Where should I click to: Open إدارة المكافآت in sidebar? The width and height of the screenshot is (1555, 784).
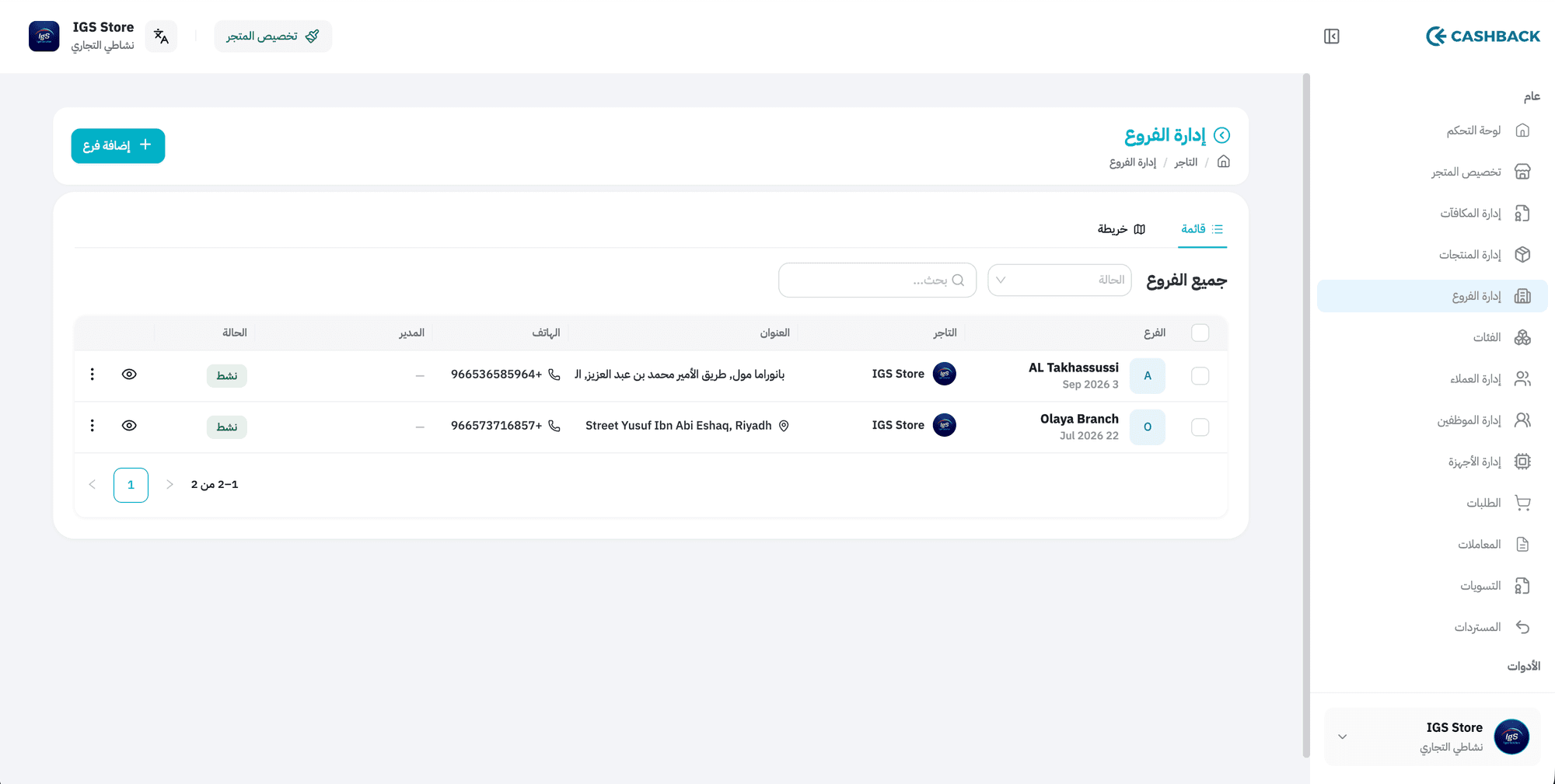(1432, 213)
